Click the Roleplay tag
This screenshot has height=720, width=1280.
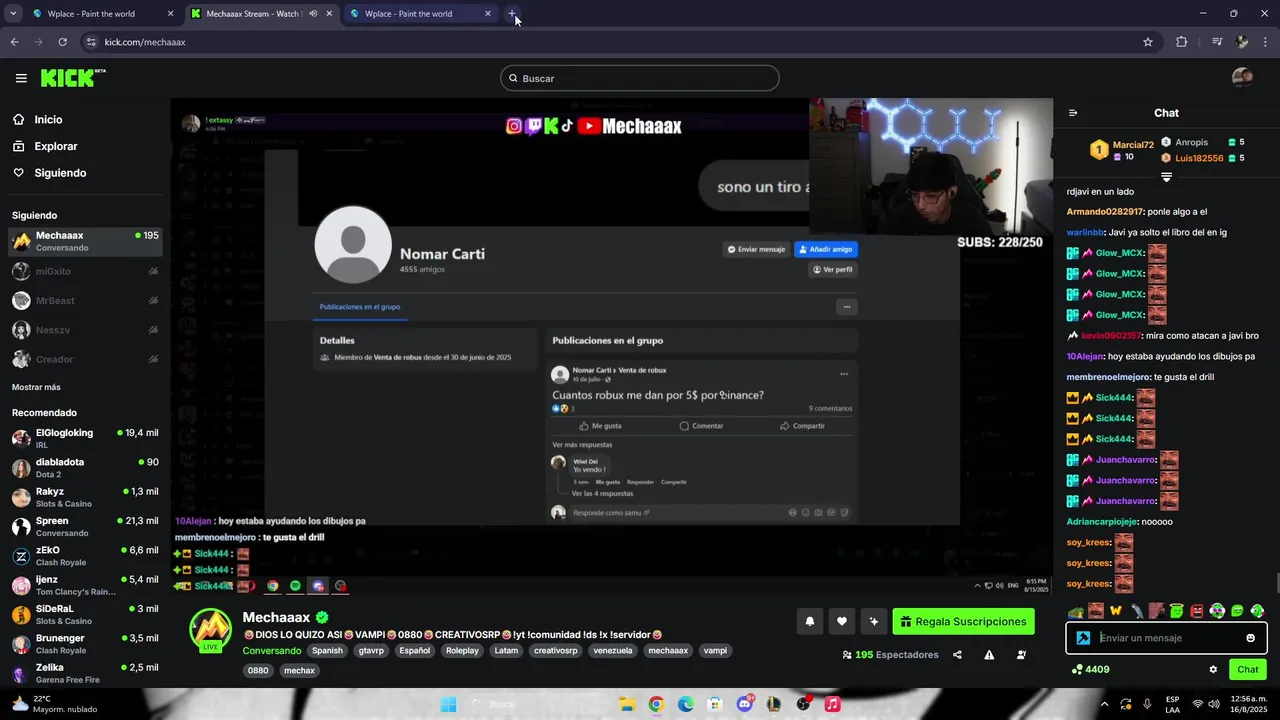pyautogui.click(x=462, y=650)
